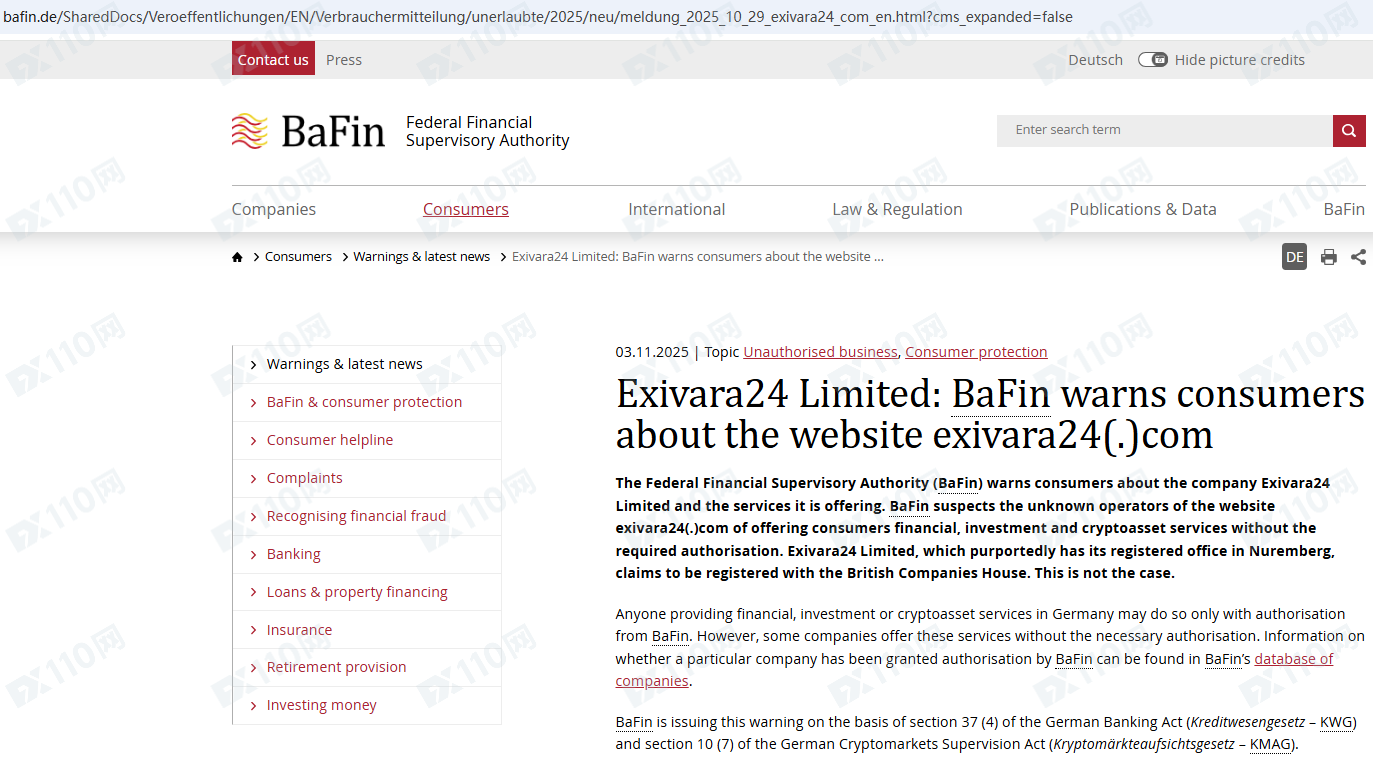Click the KWG abbreviation in the text
Image resolution: width=1373 pixels, height=760 pixels.
pyautogui.click(x=1336, y=722)
